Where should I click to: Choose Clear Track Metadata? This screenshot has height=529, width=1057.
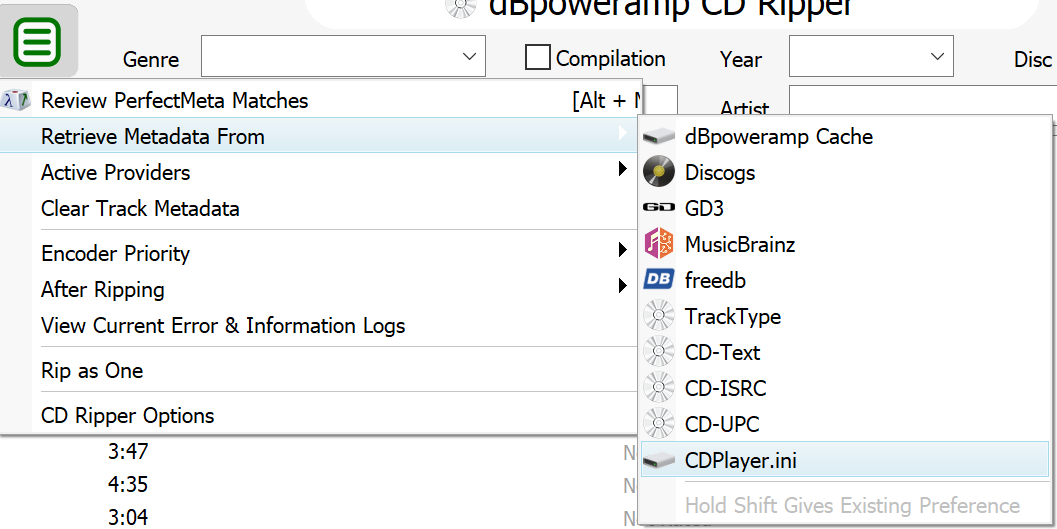(140, 209)
